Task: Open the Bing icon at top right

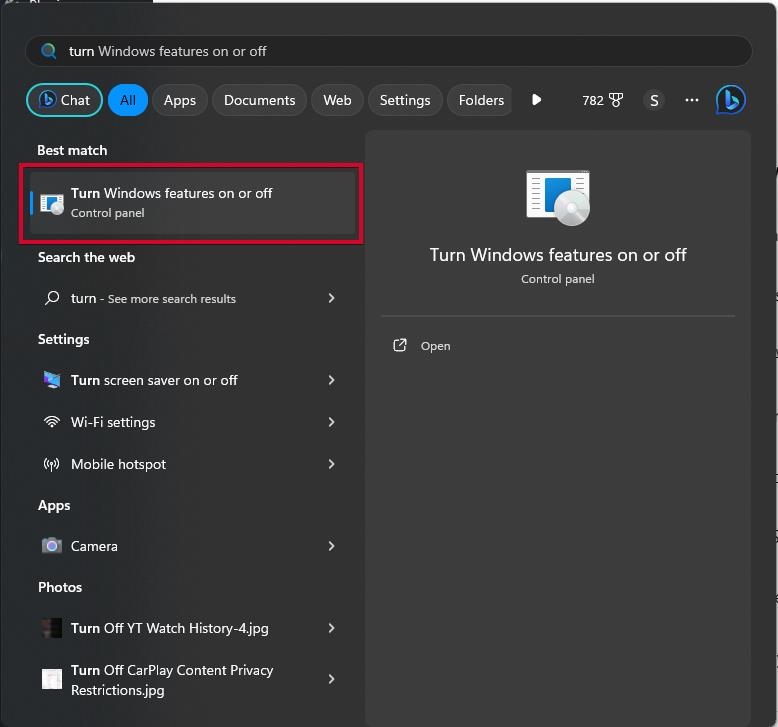Action: tap(730, 100)
